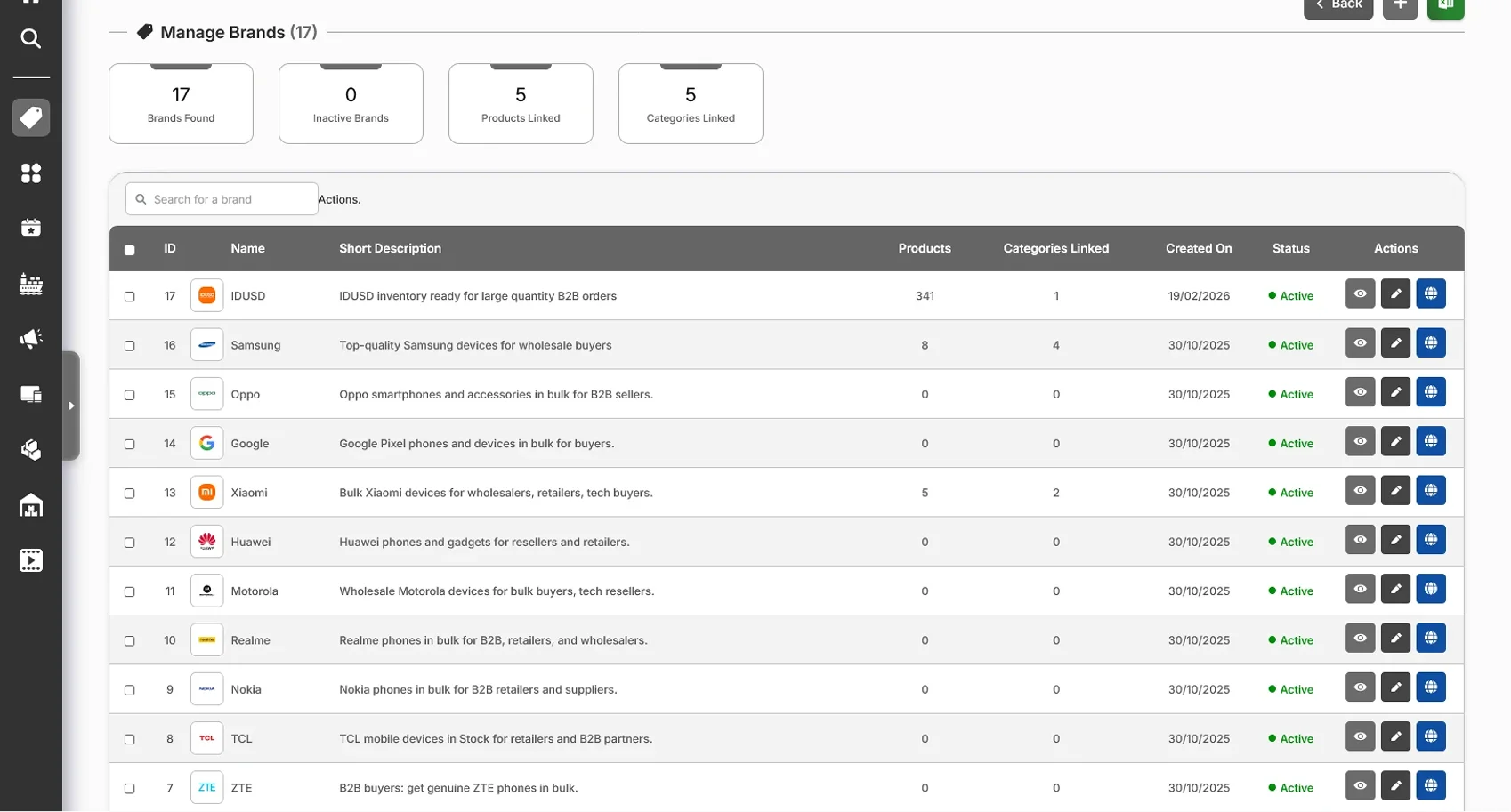View Samsung brand with eye icon
The image size is (1511, 812).
1360,342
